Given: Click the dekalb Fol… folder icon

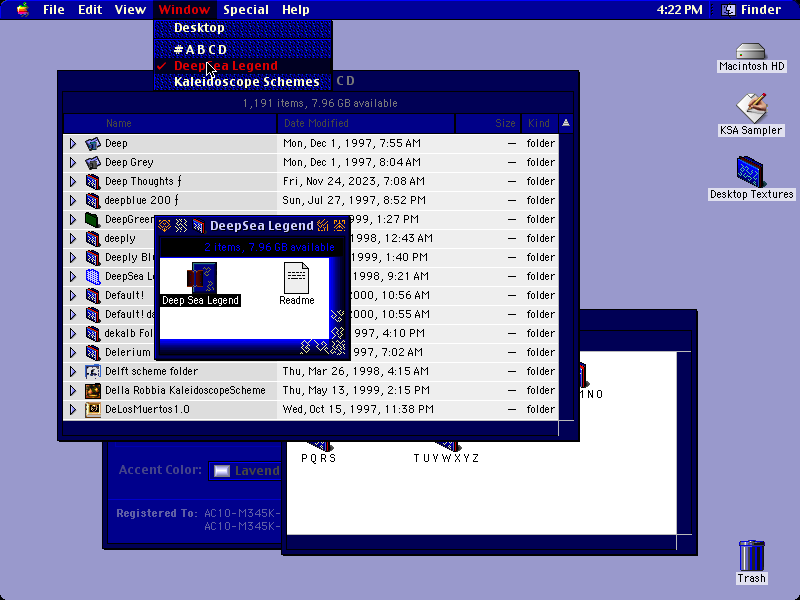Looking at the screenshot, I should click(x=92, y=333).
